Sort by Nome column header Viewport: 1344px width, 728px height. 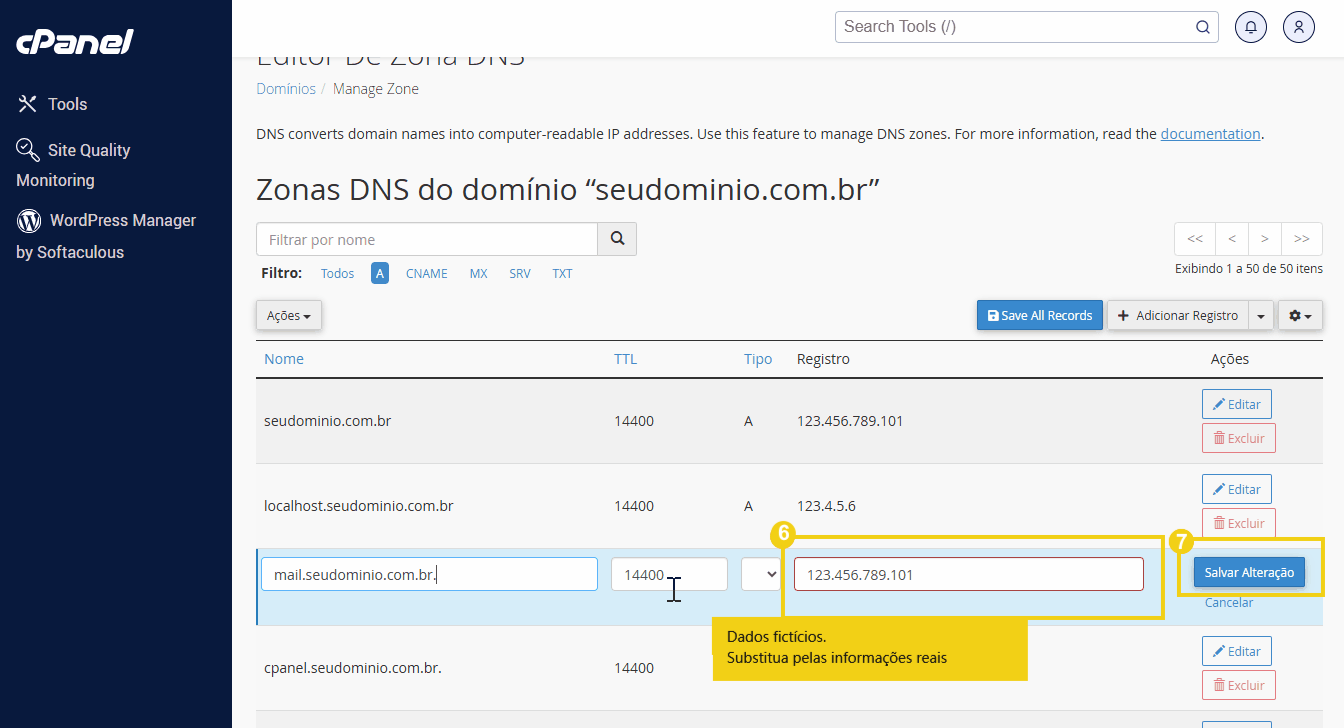click(x=284, y=359)
